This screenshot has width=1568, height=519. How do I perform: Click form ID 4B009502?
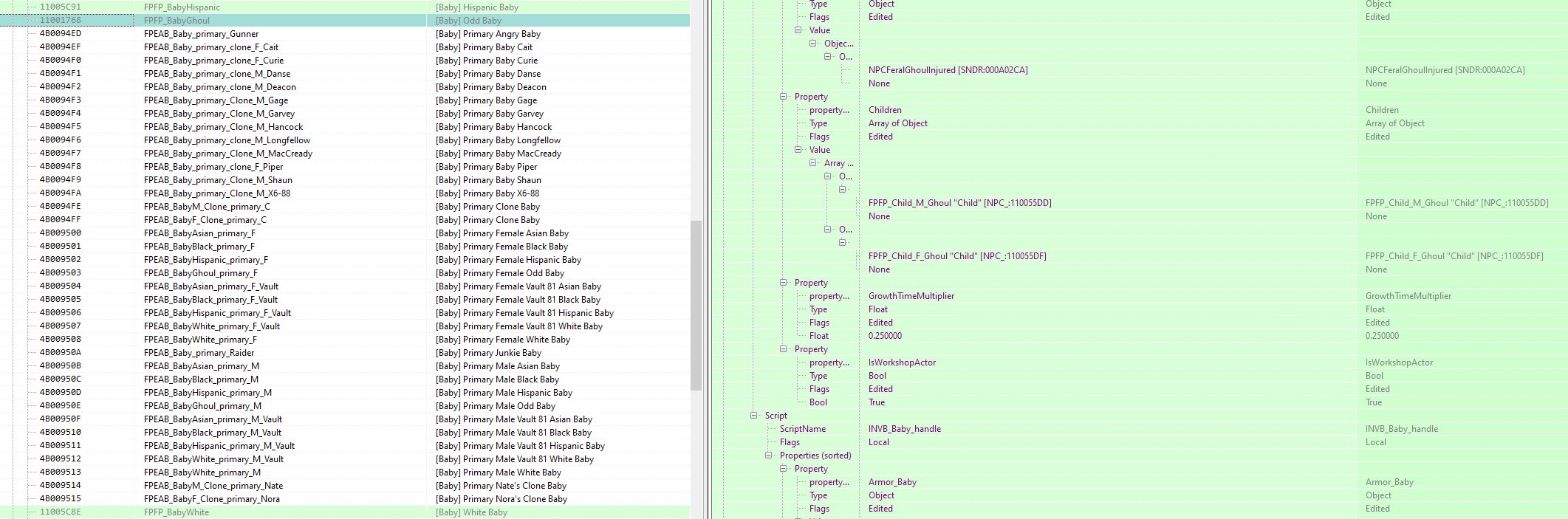pos(61,260)
